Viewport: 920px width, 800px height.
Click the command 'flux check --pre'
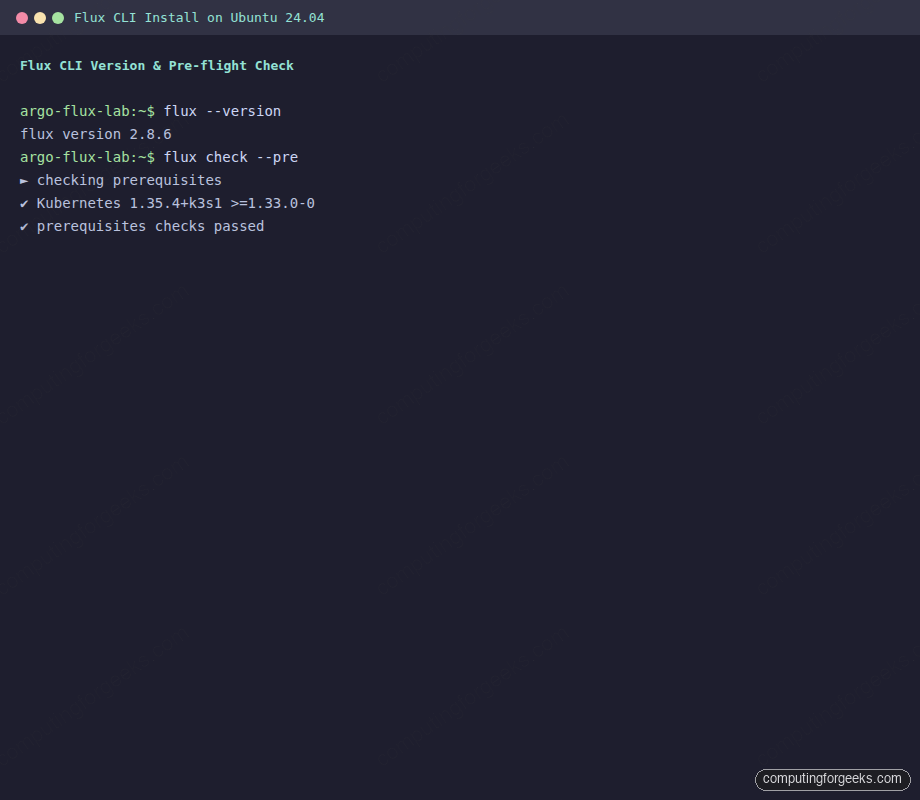[231, 157]
